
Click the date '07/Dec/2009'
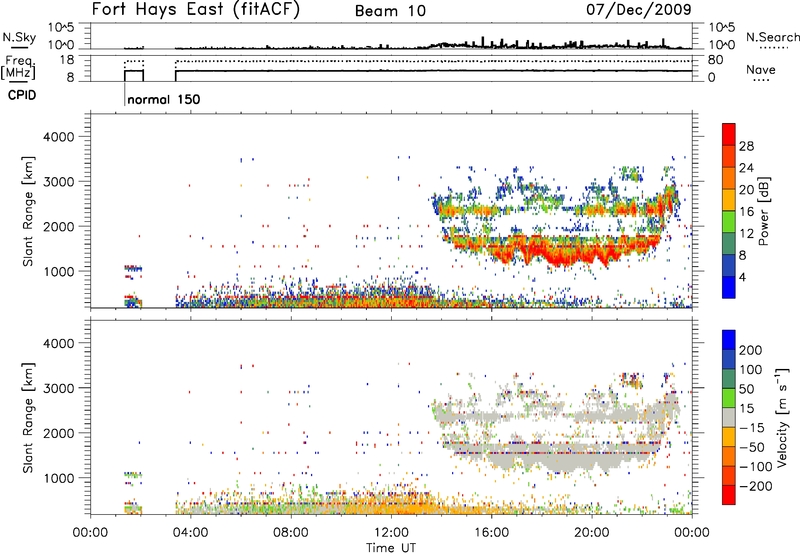[x=639, y=9]
